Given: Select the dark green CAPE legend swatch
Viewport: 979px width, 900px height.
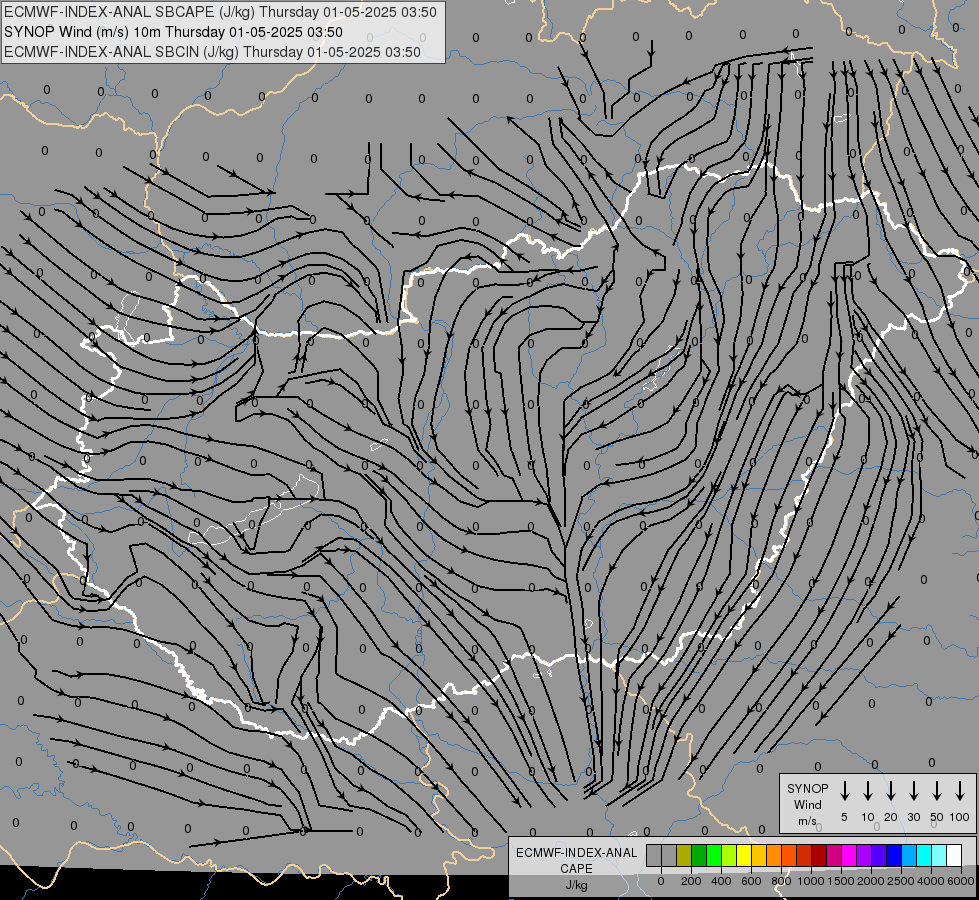Looking at the screenshot, I should (x=699, y=855).
